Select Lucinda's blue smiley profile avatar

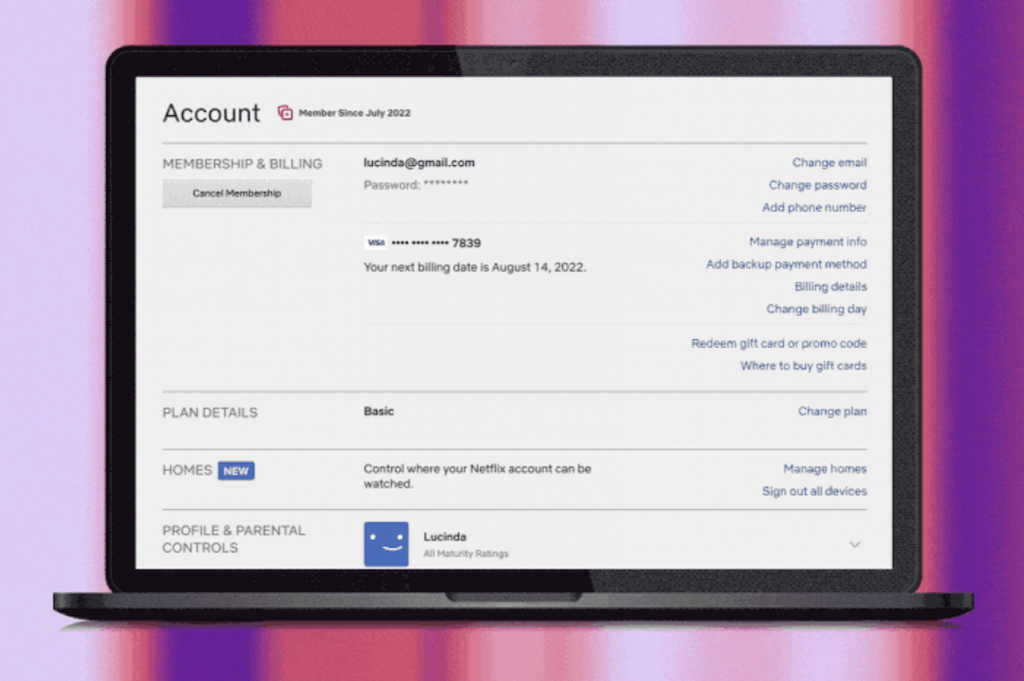coord(386,543)
